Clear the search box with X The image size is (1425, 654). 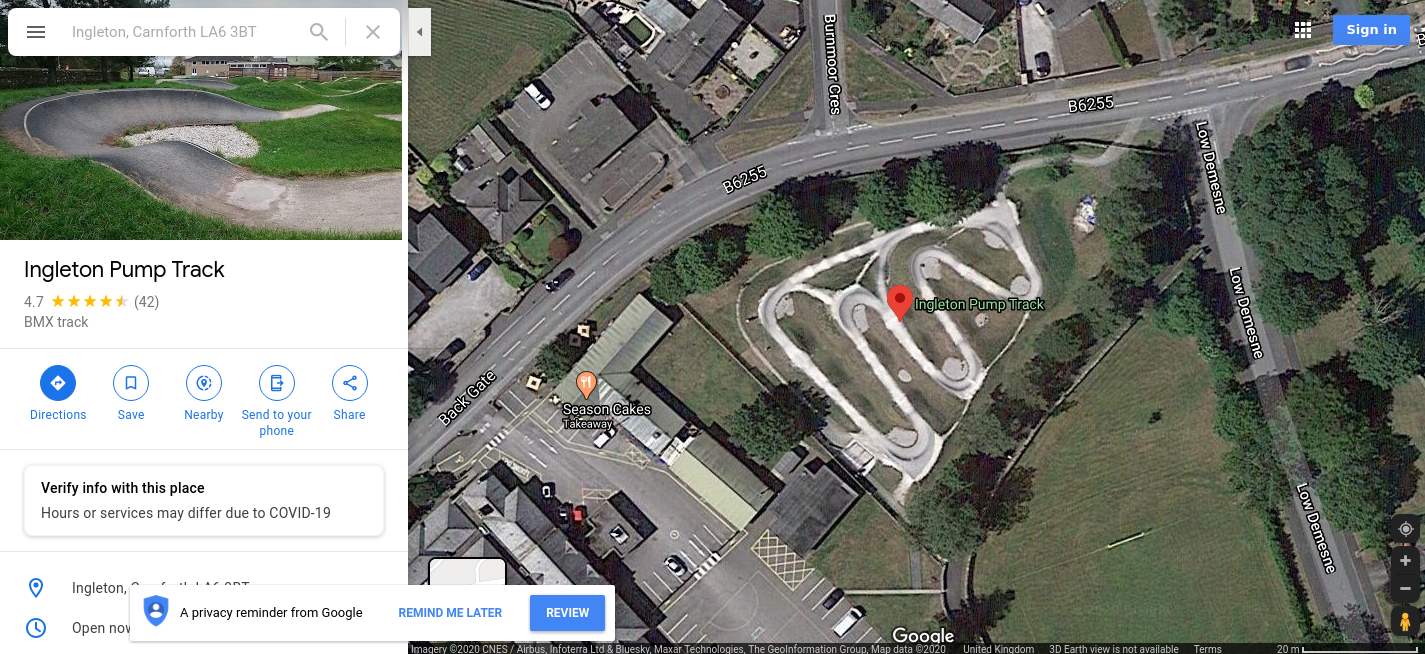pyautogui.click(x=373, y=32)
